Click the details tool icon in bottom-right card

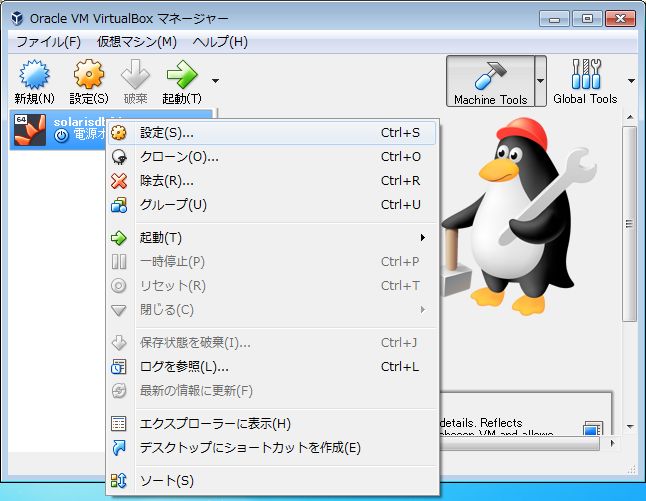[593, 428]
